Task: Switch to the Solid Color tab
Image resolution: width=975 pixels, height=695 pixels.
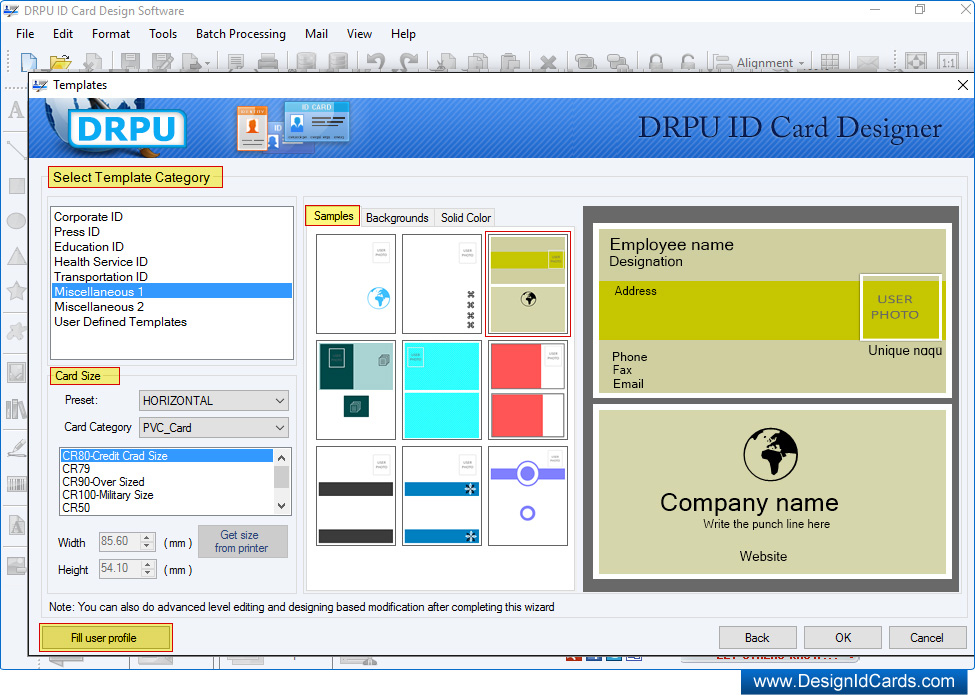Action: click(466, 218)
